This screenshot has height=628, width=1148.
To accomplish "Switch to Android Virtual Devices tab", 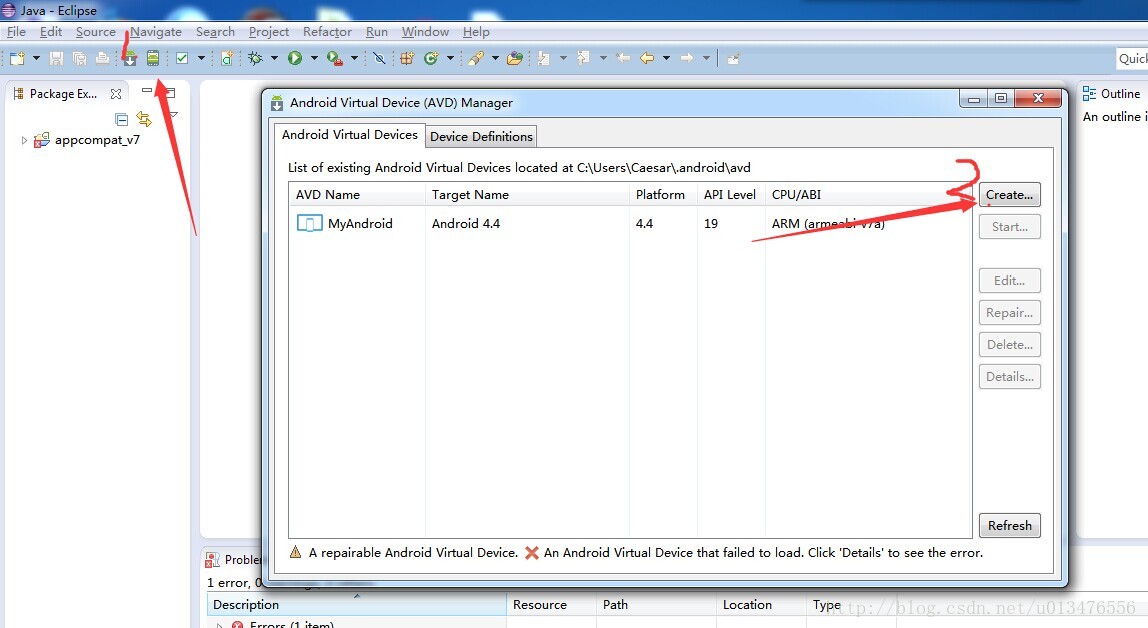I will [x=349, y=135].
